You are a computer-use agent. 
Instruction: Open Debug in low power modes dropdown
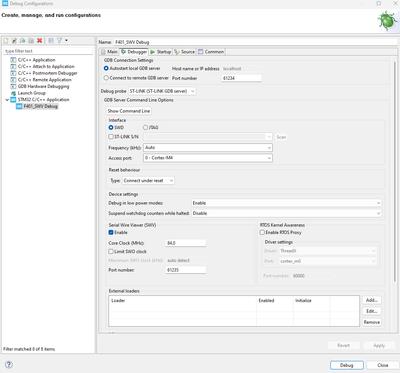click(x=286, y=203)
